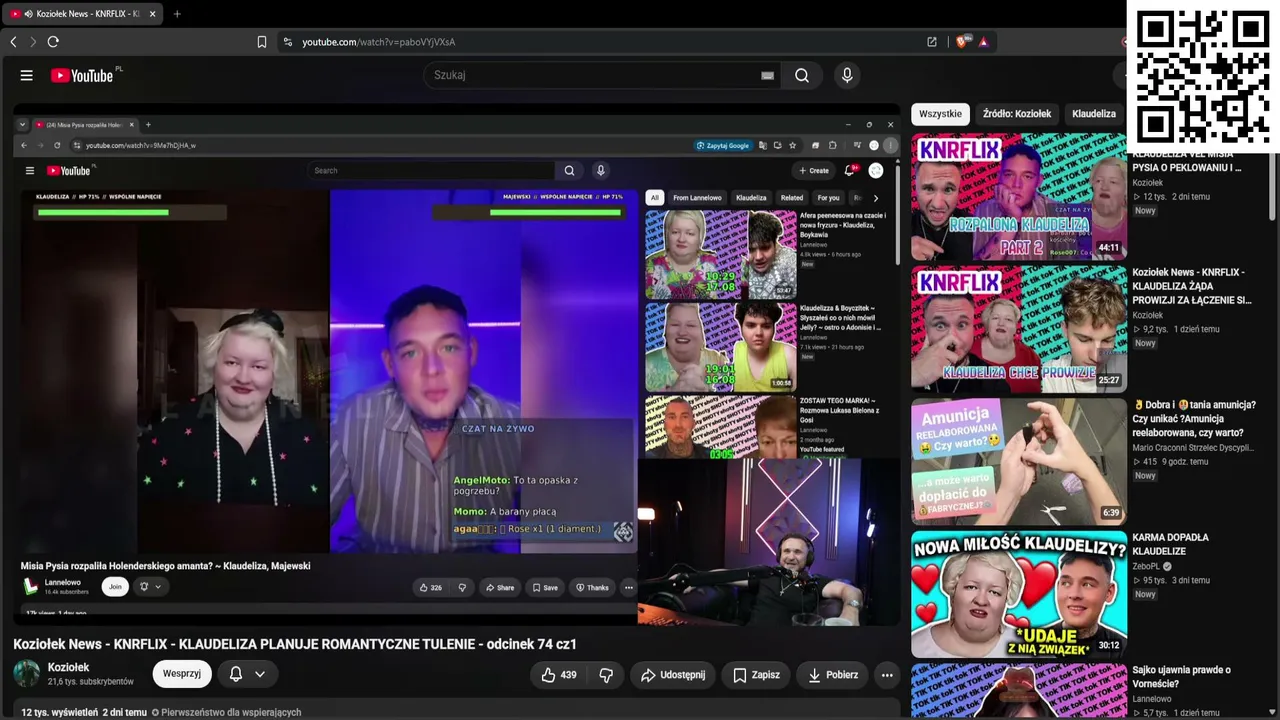Open the Amunicja reelaborowana thumbnail
This screenshot has height=720, width=1280.
click(x=1019, y=461)
